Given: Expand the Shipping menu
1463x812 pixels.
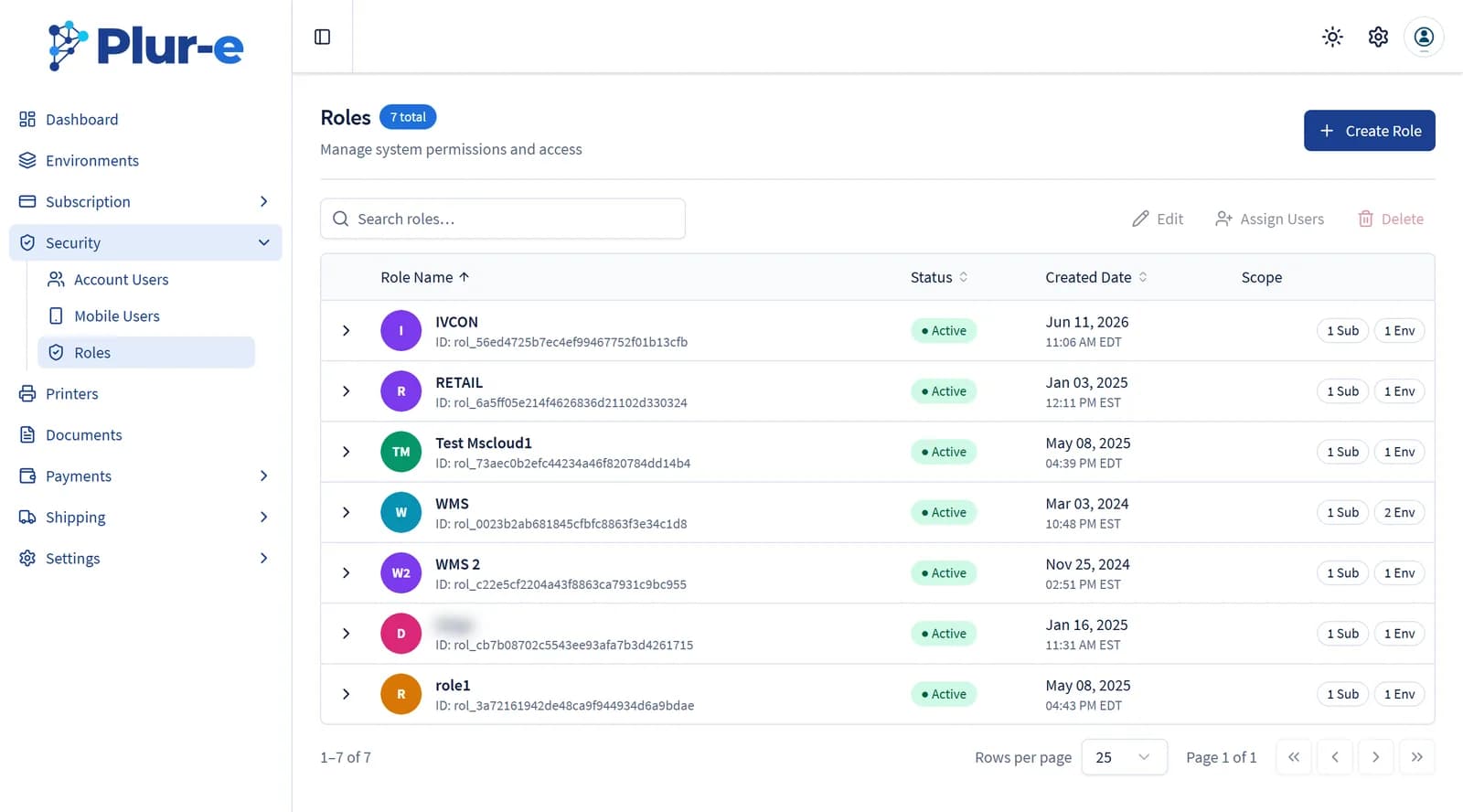Looking at the screenshot, I should click(145, 517).
